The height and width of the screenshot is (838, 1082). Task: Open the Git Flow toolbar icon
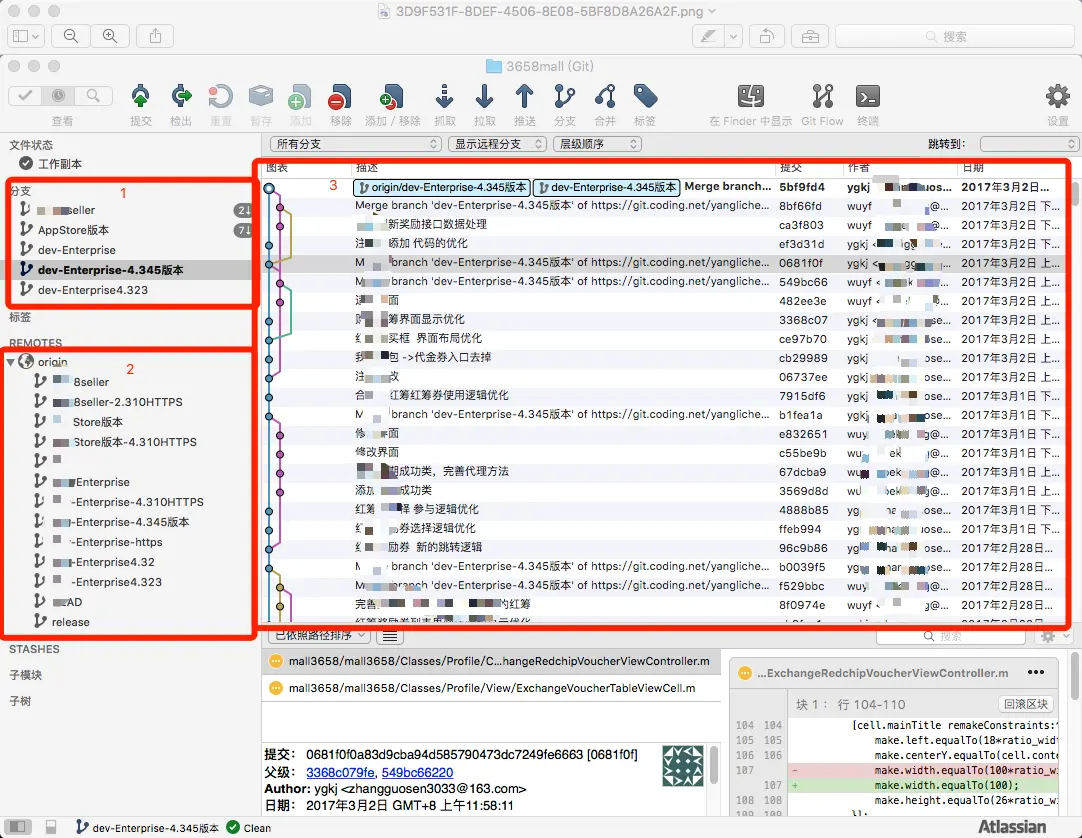823,97
